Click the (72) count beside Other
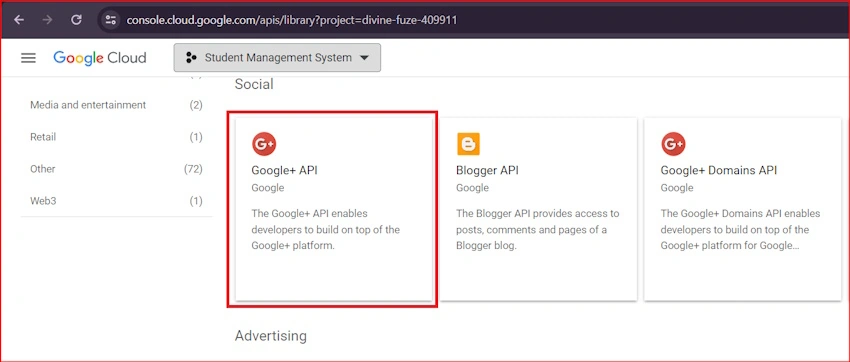 click(193, 169)
